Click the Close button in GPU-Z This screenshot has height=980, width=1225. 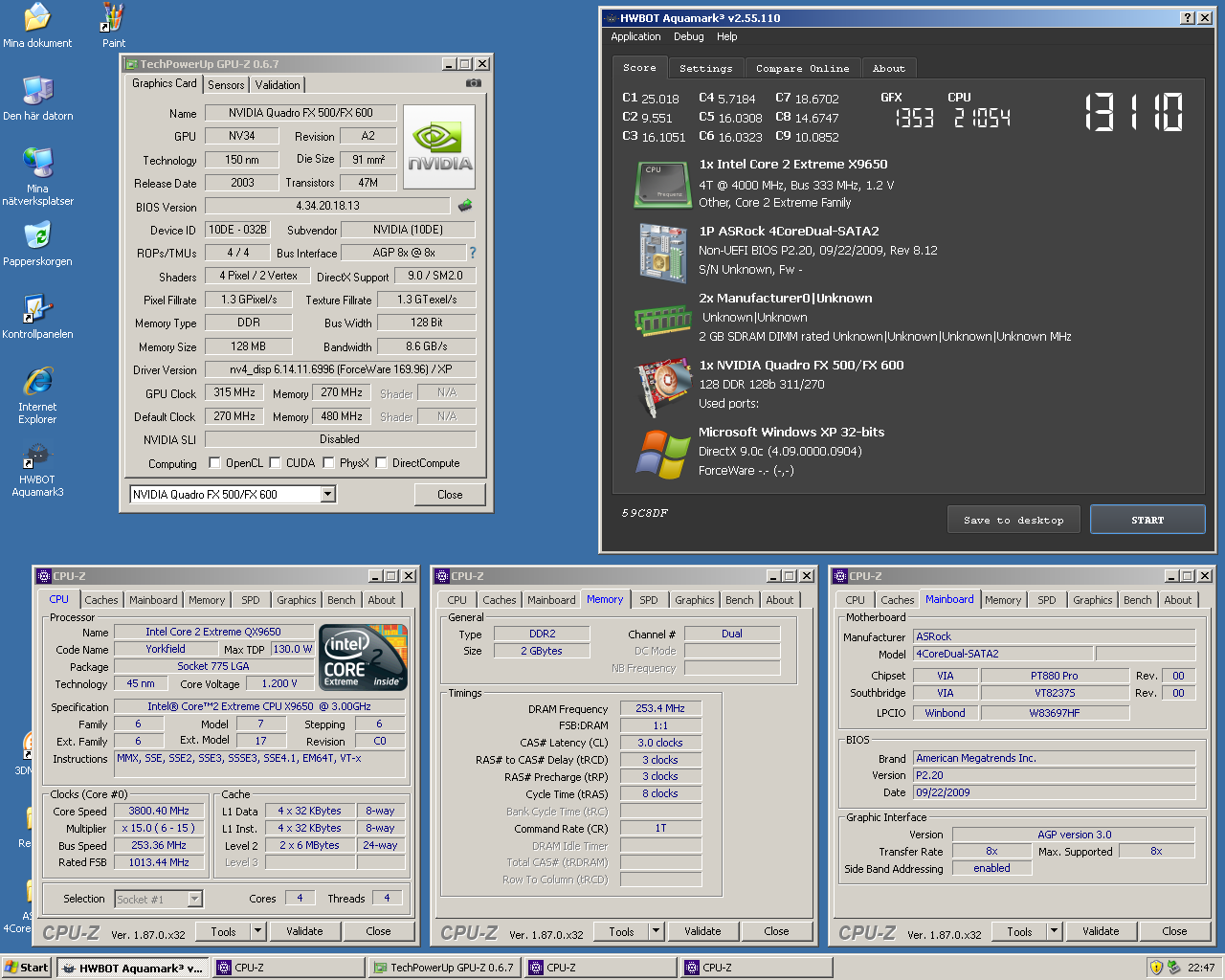450,495
